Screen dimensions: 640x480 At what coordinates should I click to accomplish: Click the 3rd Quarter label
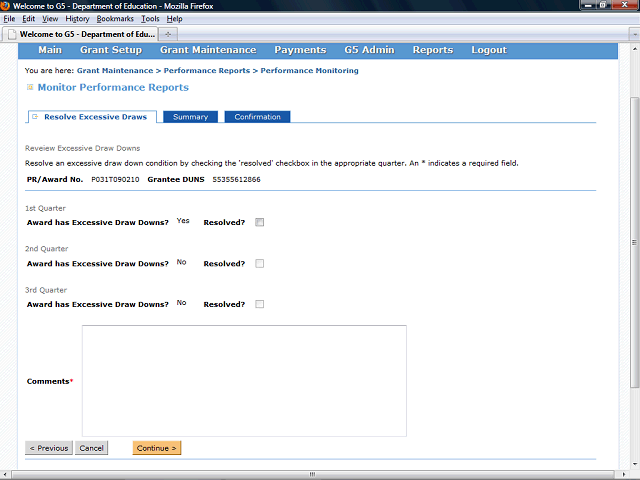point(46,290)
